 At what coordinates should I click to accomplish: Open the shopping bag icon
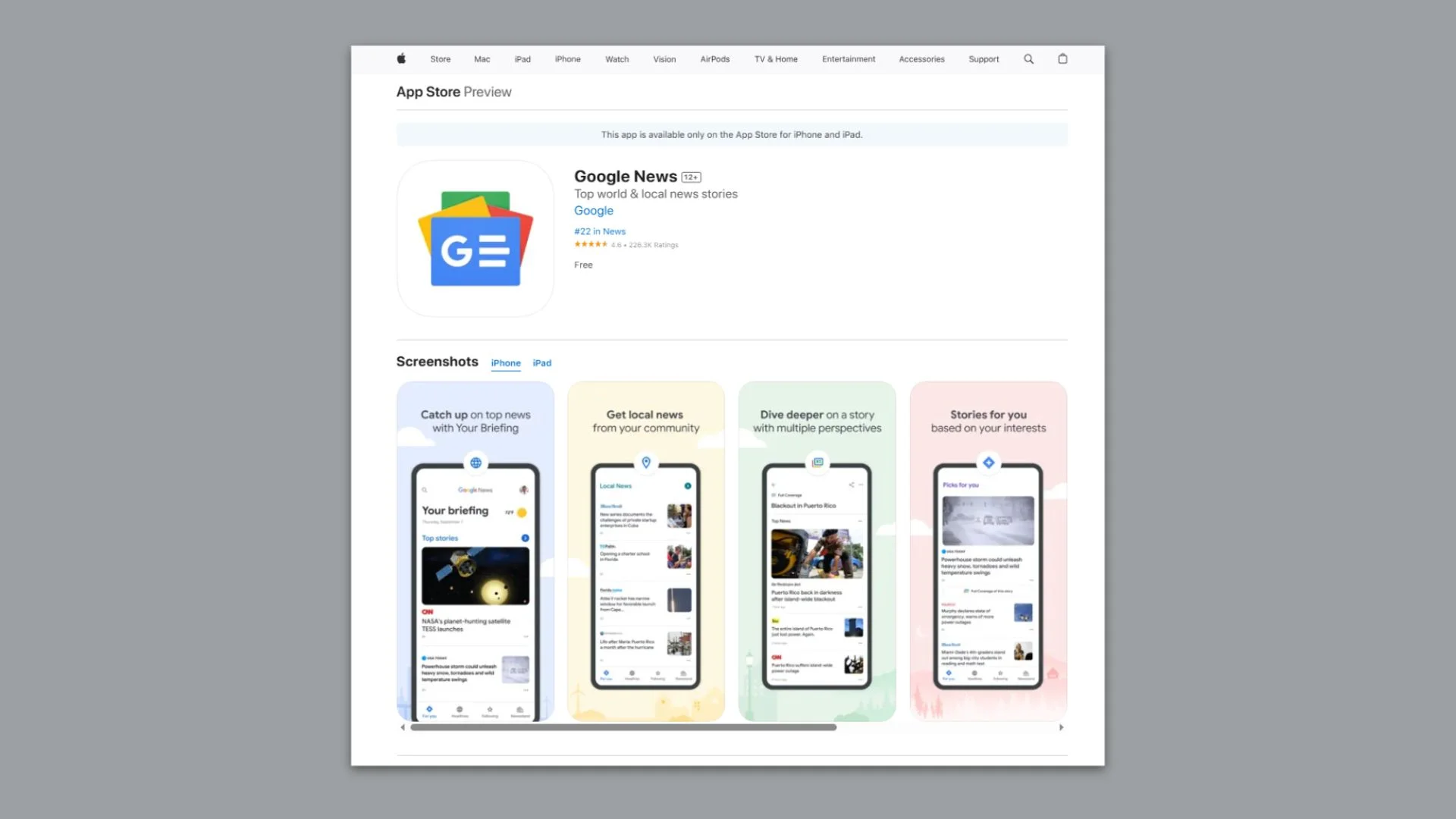pyautogui.click(x=1062, y=59)
